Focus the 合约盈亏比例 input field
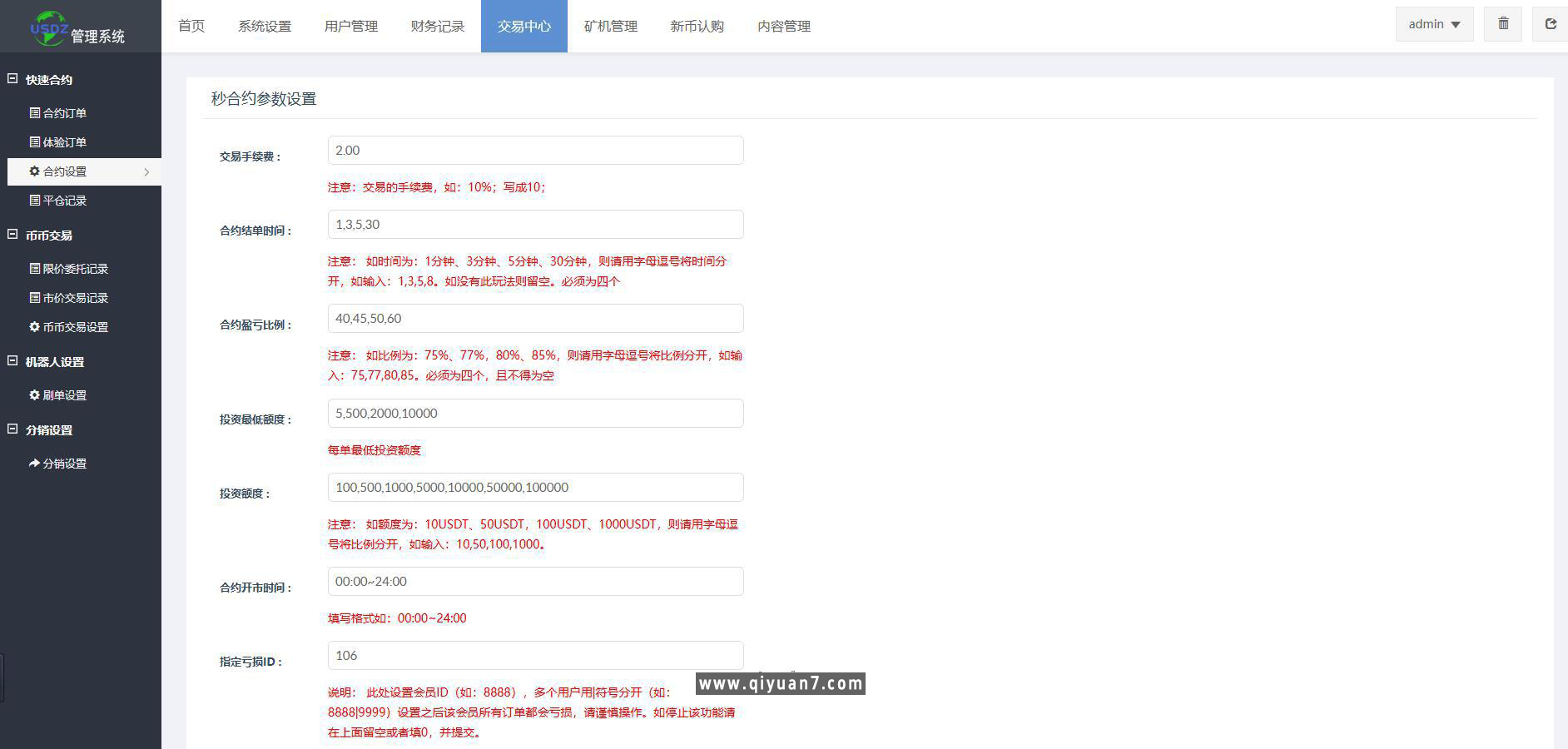This screenshot has height=749, width=1568. (x=535, y=319)
